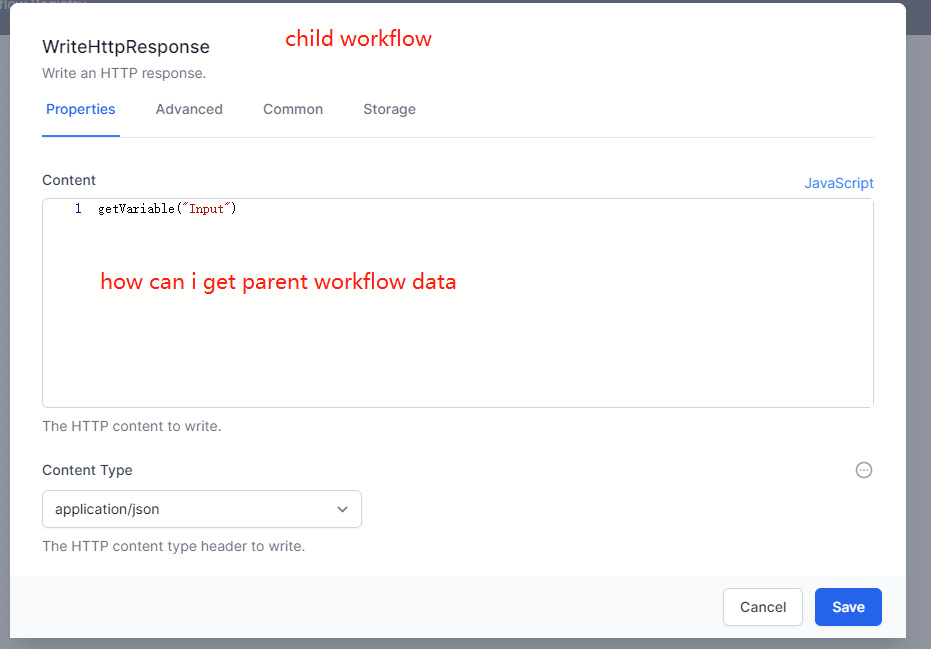Viewport: 931px width, 649px height.
Task: Click the circular more-options icon beside Content Type
Action: point(864,470)
